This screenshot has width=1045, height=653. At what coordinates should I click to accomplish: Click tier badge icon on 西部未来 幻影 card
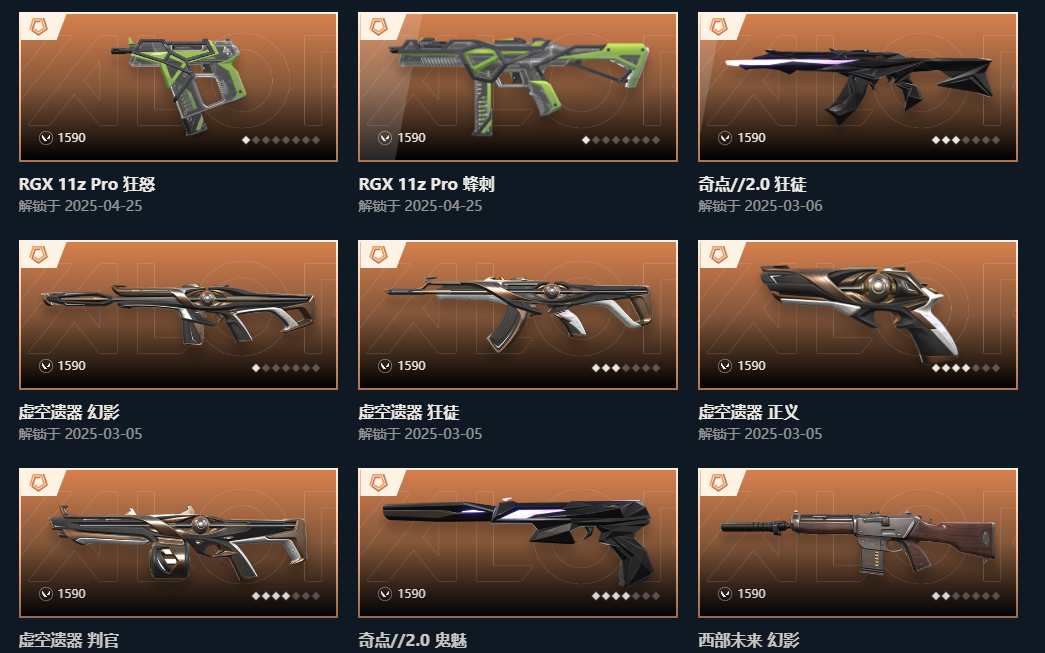[718, 483]
